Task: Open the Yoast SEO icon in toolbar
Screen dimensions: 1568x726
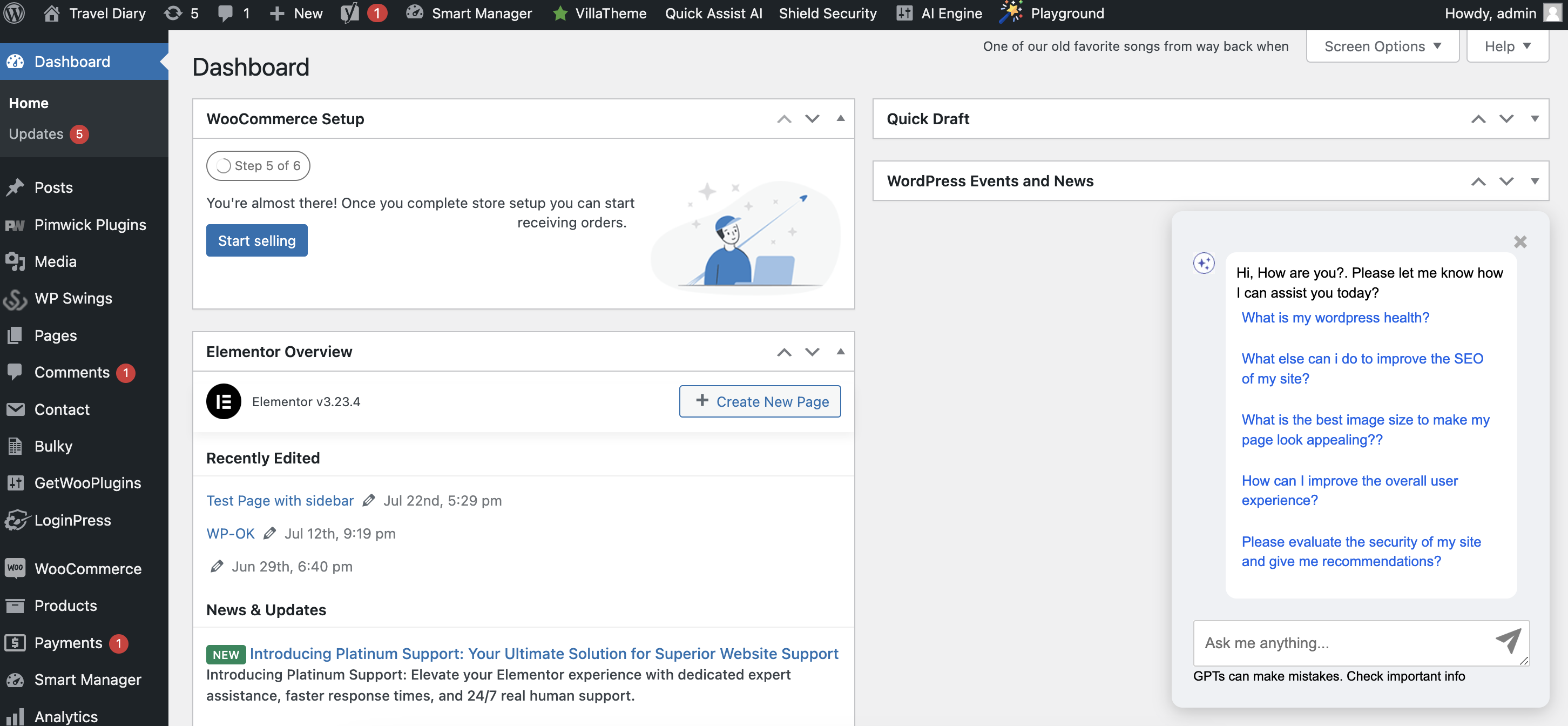Action: tap(350, 13)
